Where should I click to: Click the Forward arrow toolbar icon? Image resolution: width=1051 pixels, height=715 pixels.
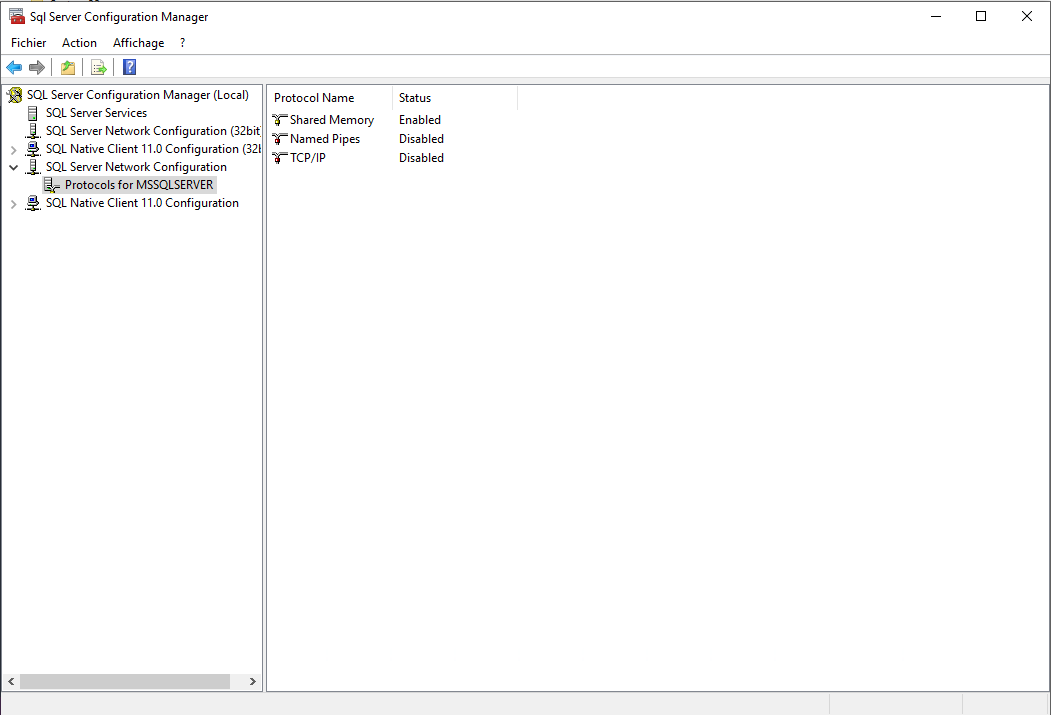37,67
